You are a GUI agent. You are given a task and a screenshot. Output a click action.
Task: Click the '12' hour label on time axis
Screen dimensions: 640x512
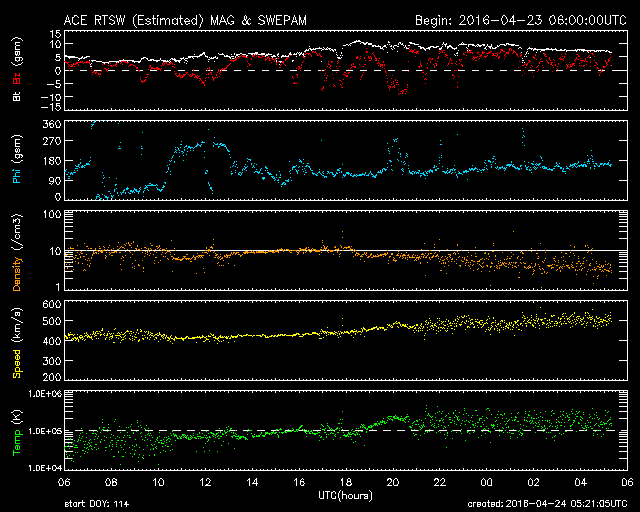[205, 482]
